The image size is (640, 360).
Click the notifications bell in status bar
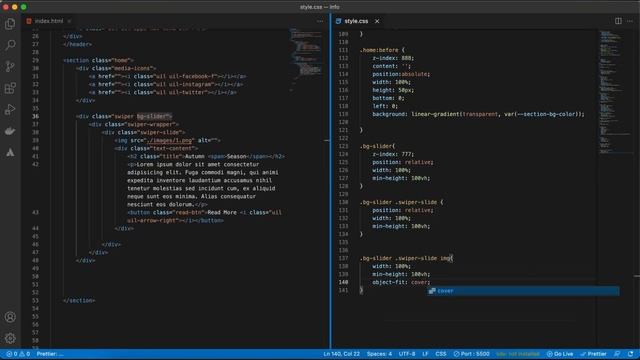[x=631, y=354]
